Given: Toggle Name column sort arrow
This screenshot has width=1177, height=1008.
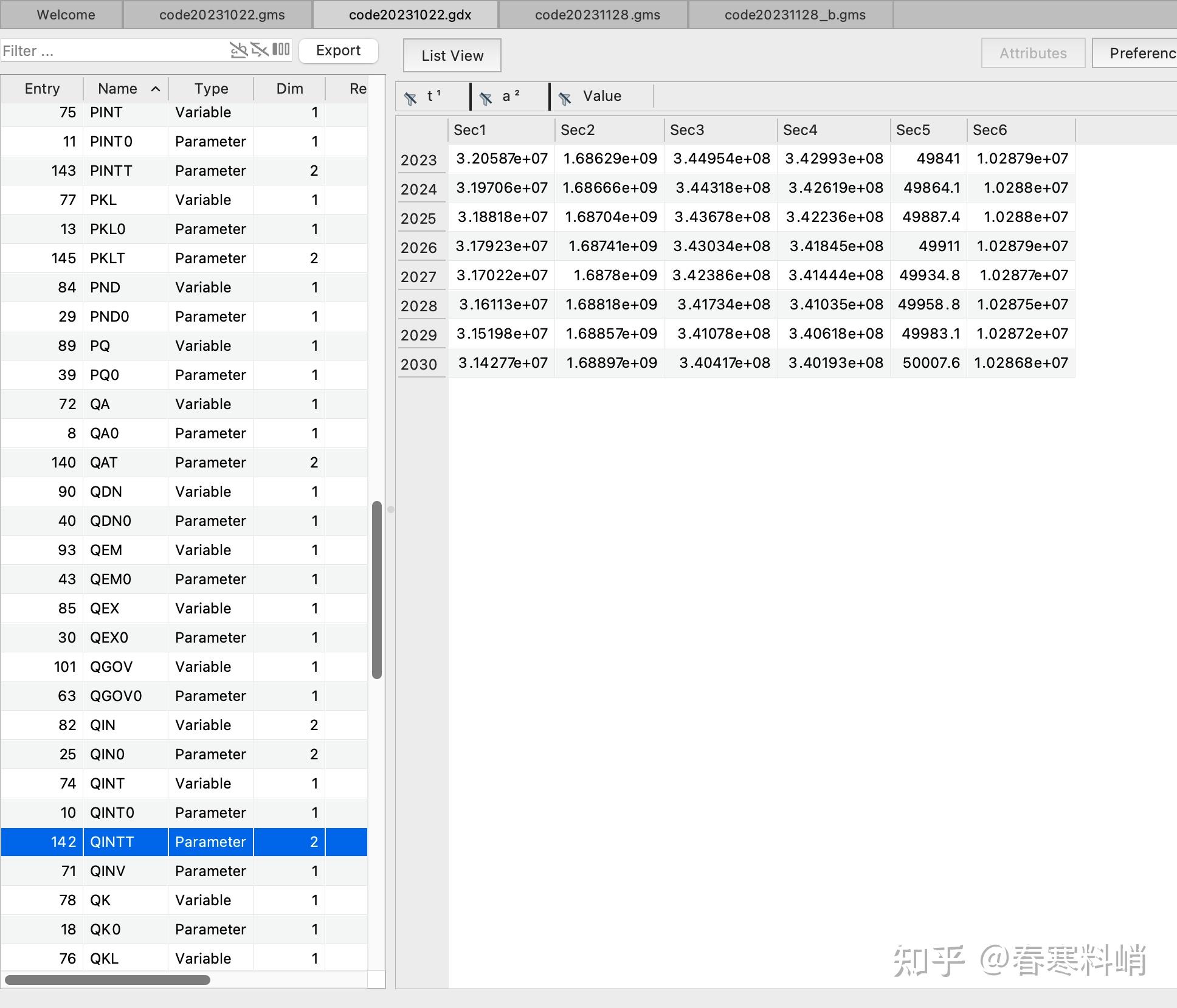Looking at the screenshot, I should pos(156,89).
